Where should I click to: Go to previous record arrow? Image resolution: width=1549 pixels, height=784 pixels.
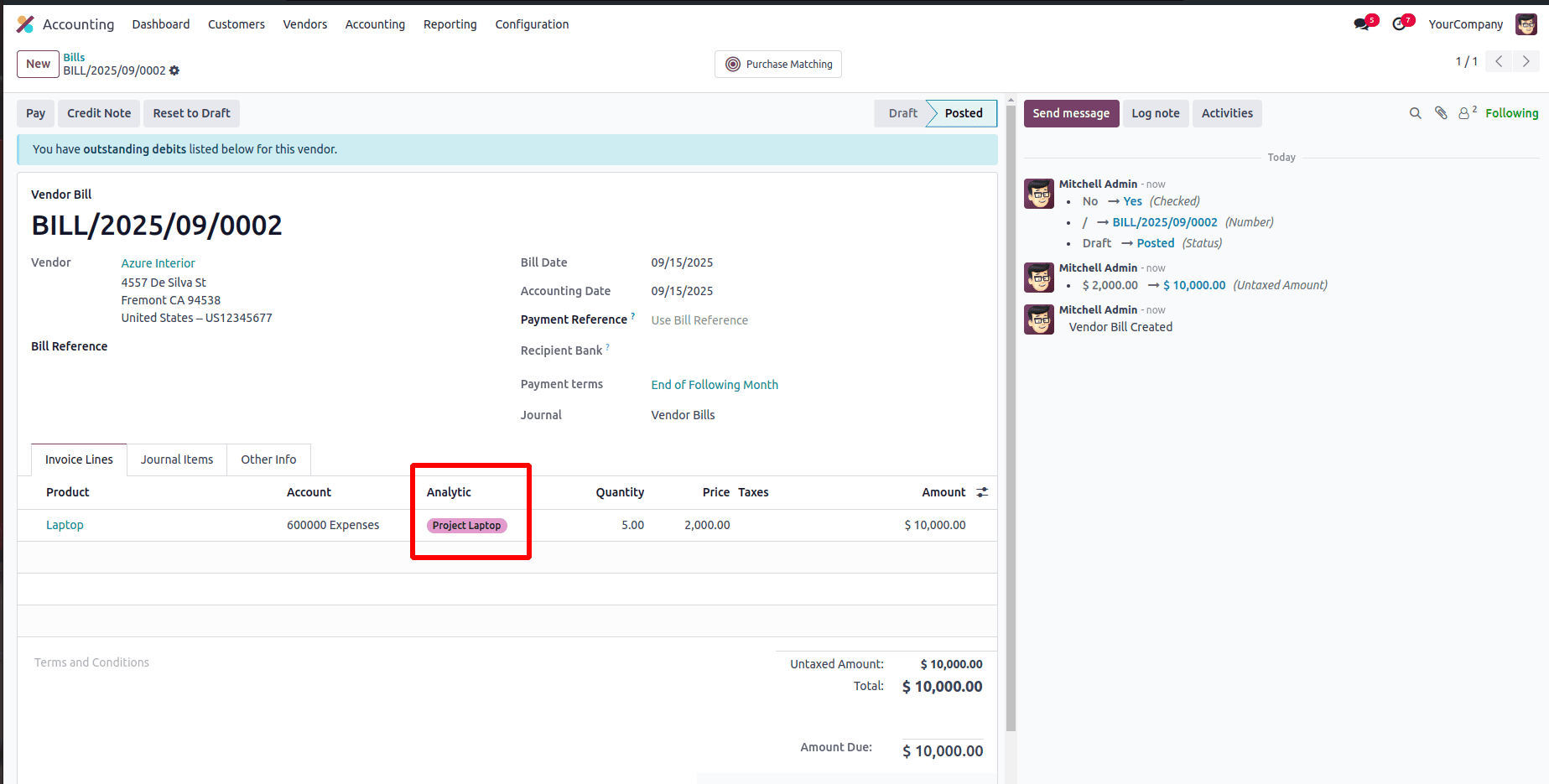pos(1499,61)
